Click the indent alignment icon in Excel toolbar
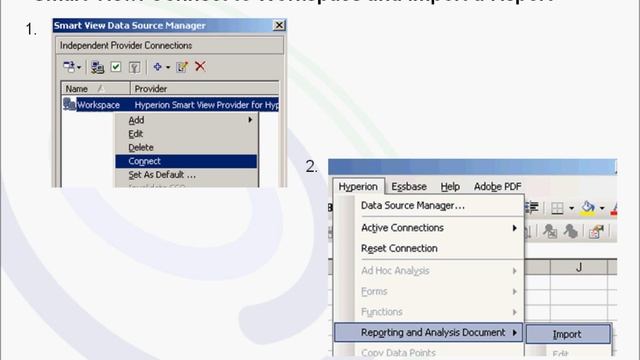Screen dimensions: 640x360 (x=532, y=208)
